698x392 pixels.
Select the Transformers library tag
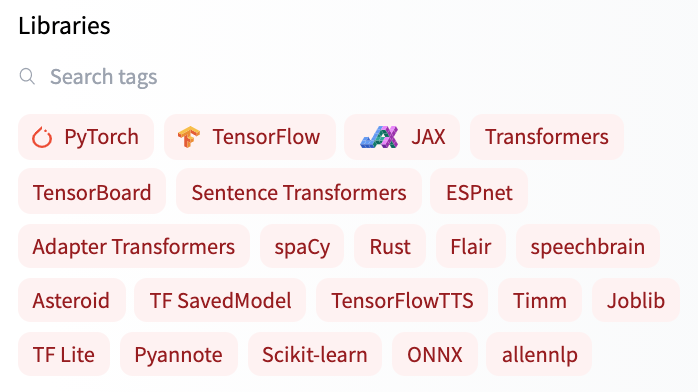(547, 137)
